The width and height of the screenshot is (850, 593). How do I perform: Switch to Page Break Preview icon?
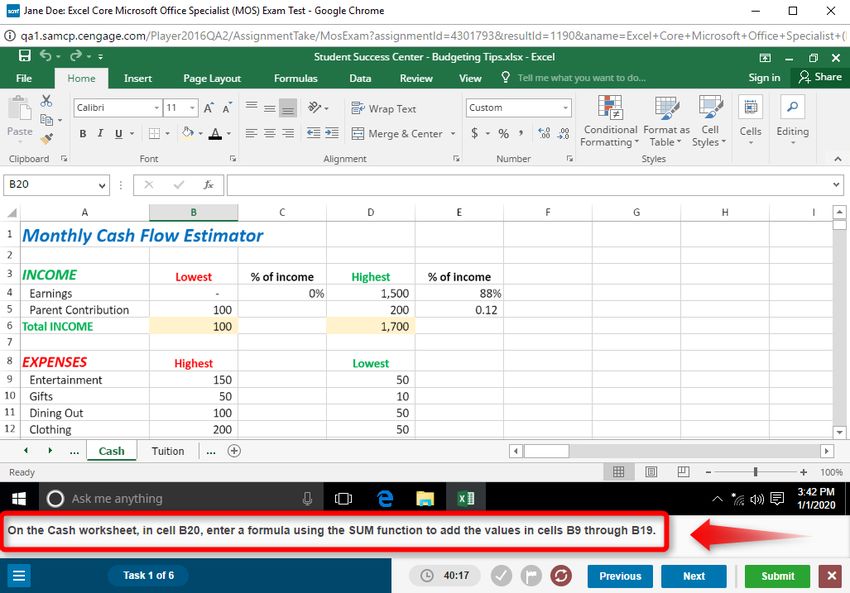click(684, 472)
